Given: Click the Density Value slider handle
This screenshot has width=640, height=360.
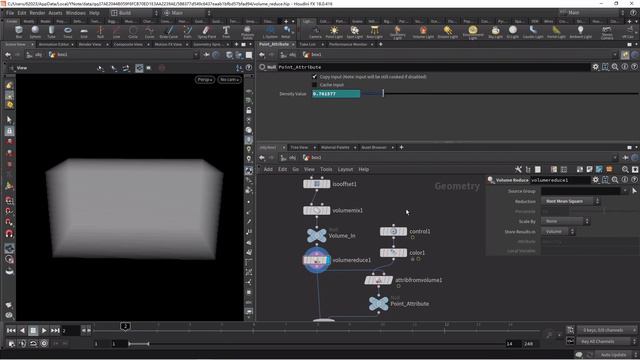Looking at the screenshot, I should pyautogui.click(x=383, y=93).
